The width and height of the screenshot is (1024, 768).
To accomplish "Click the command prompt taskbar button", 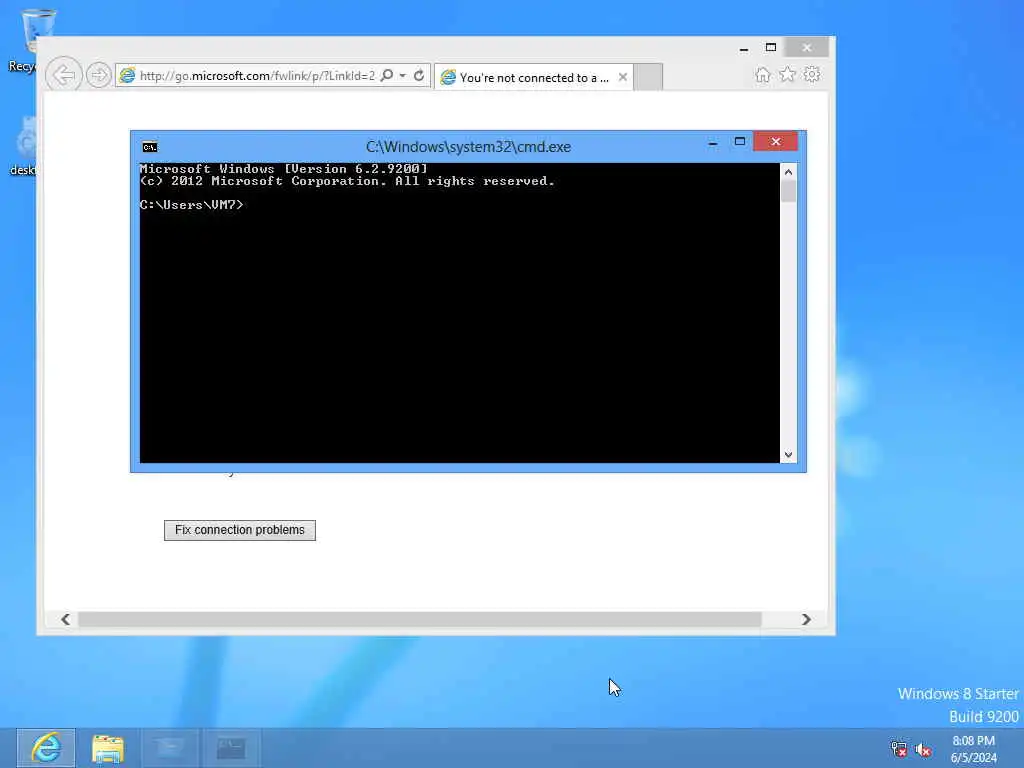I will coord(231,748).
